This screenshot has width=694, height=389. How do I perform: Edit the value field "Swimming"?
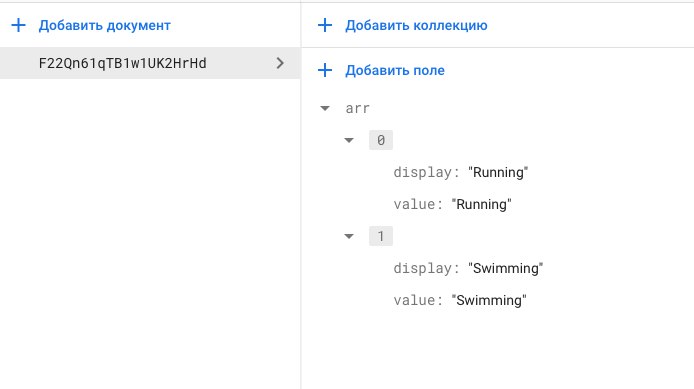(x=489, y=300)
